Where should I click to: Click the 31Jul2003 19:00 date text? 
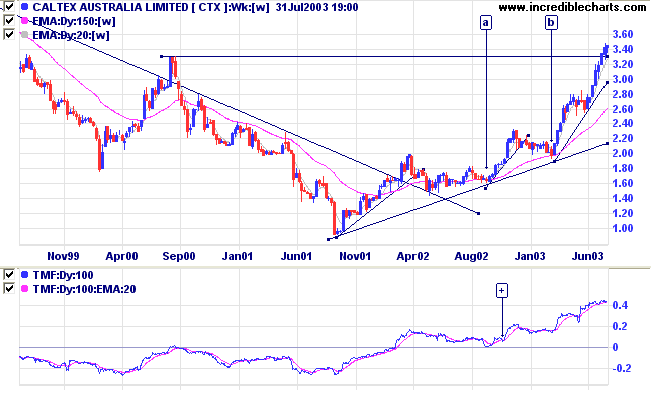point(317,7)
